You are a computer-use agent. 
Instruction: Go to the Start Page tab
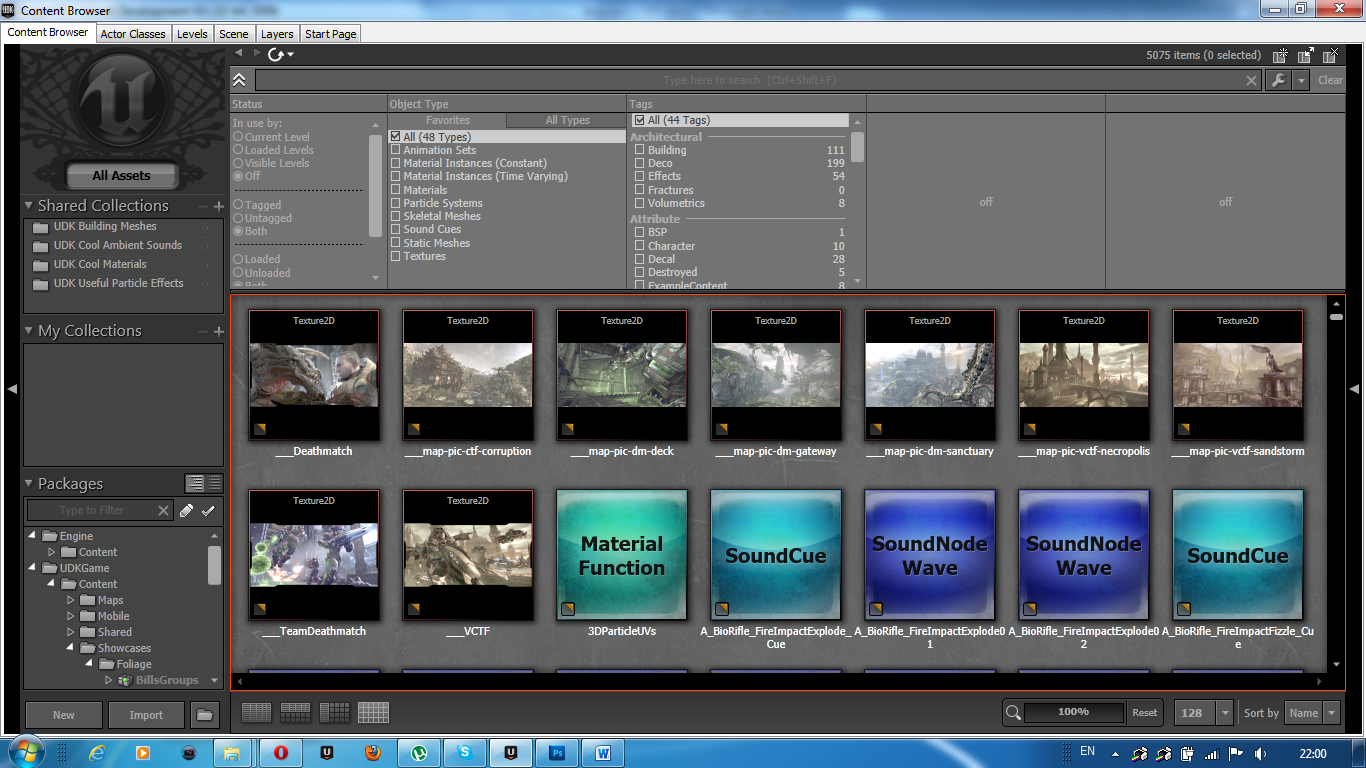point(331,34)
